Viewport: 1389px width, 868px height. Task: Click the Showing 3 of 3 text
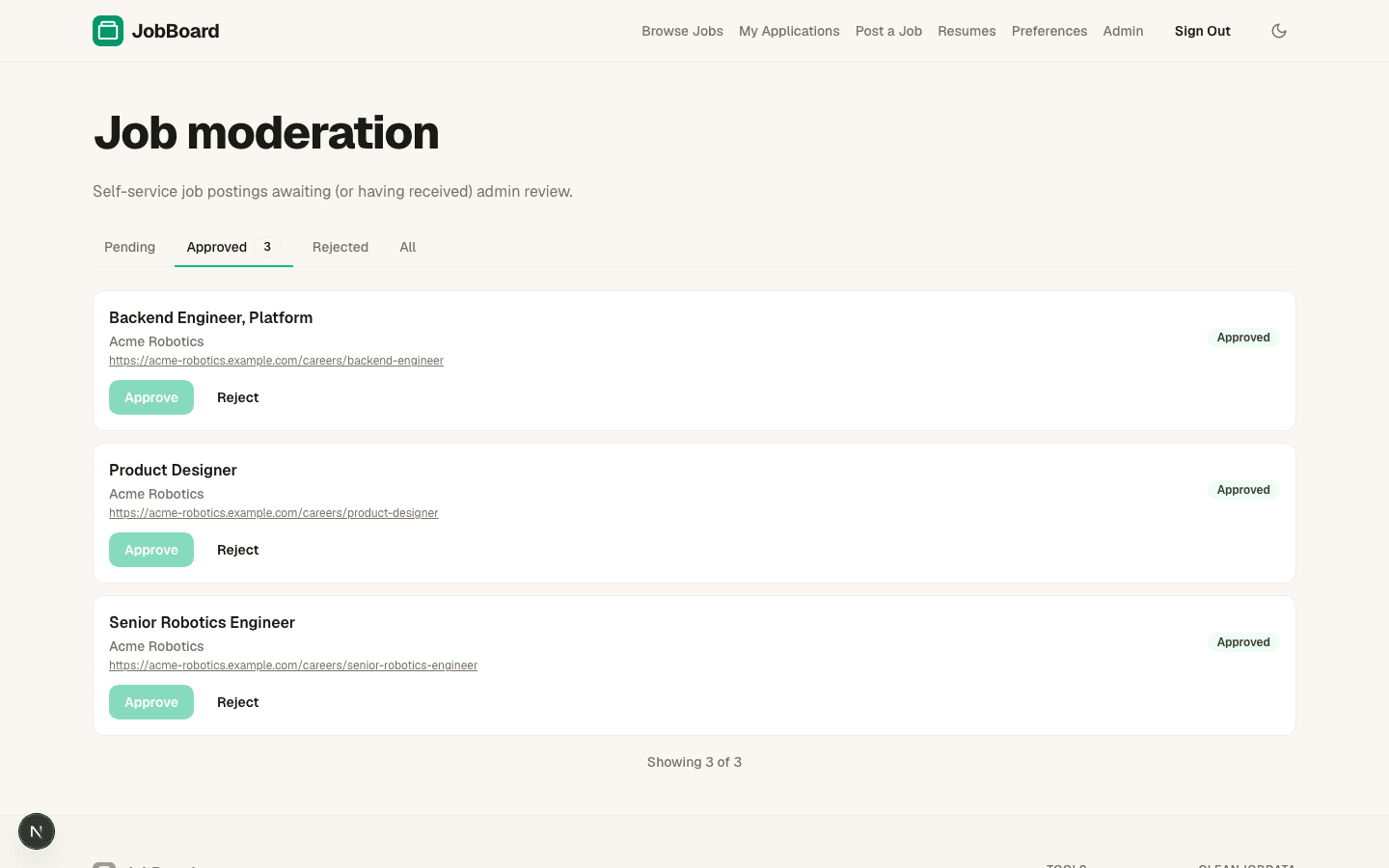694,762
